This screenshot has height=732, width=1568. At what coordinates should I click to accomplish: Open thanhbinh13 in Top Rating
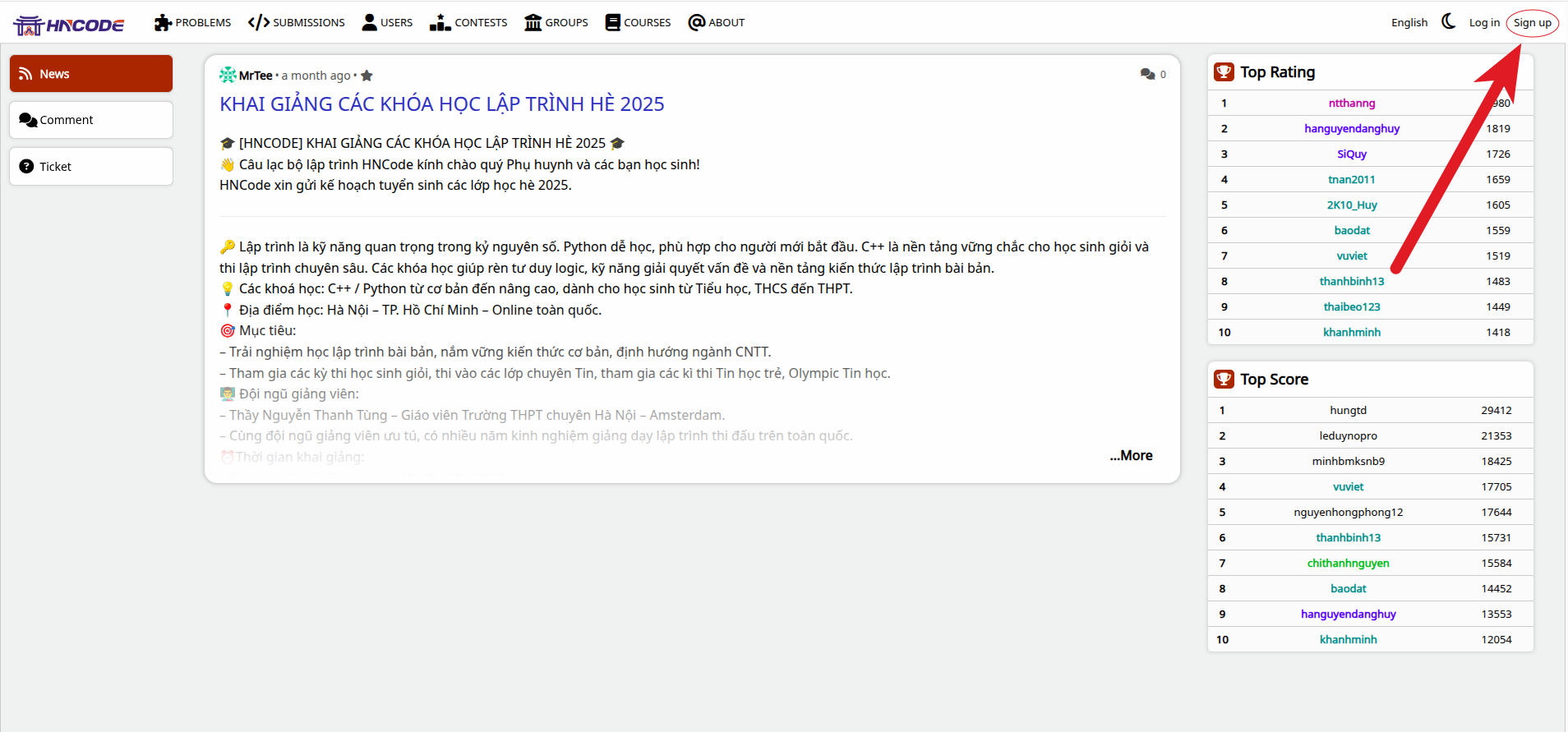coord(1352,281)
